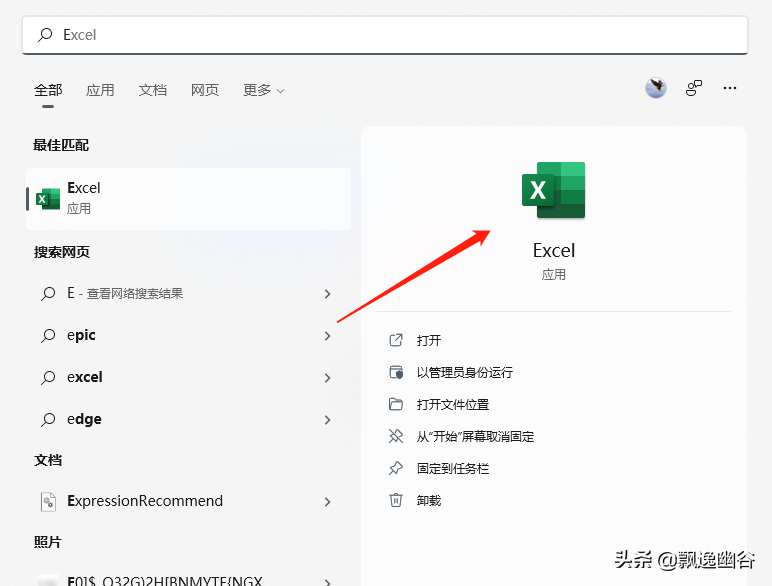772x586 pixels.
Task: Click magnifier icon beside 'E - 查看网络搜索结果'
Action: pos(48,294)
